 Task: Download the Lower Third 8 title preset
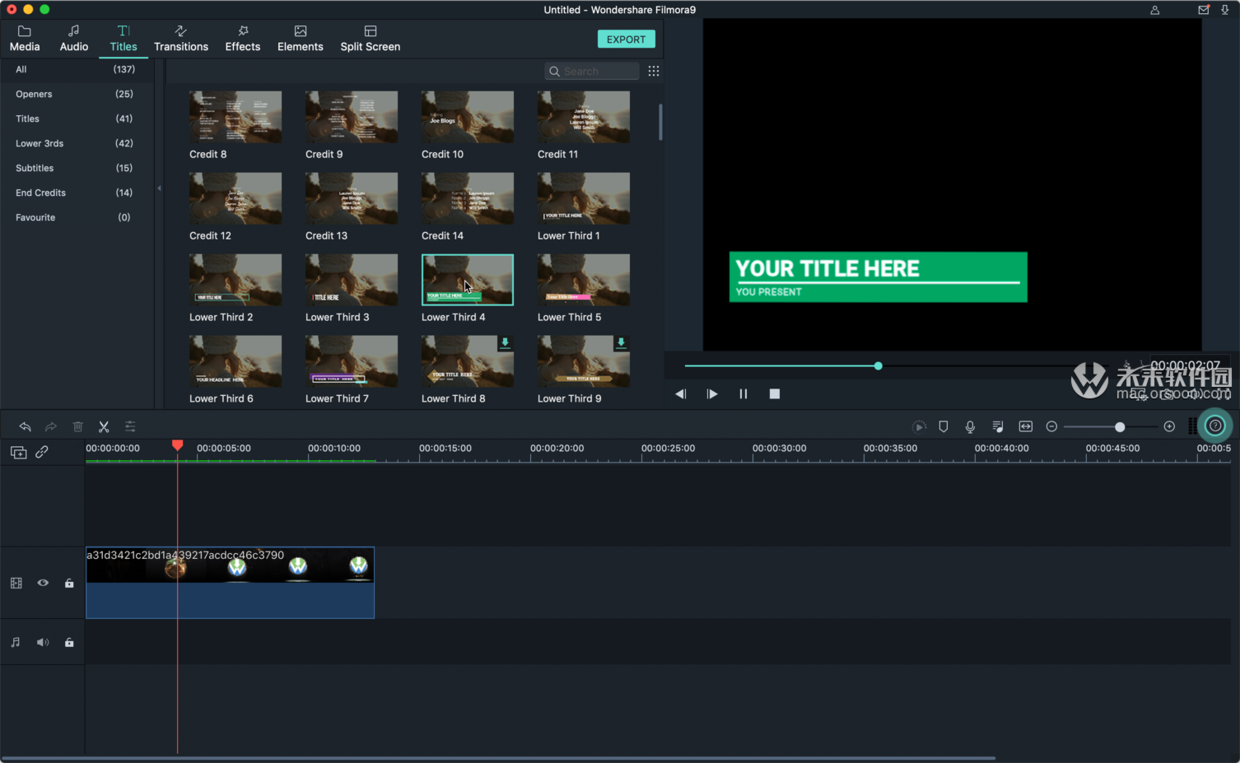point(505,343)
